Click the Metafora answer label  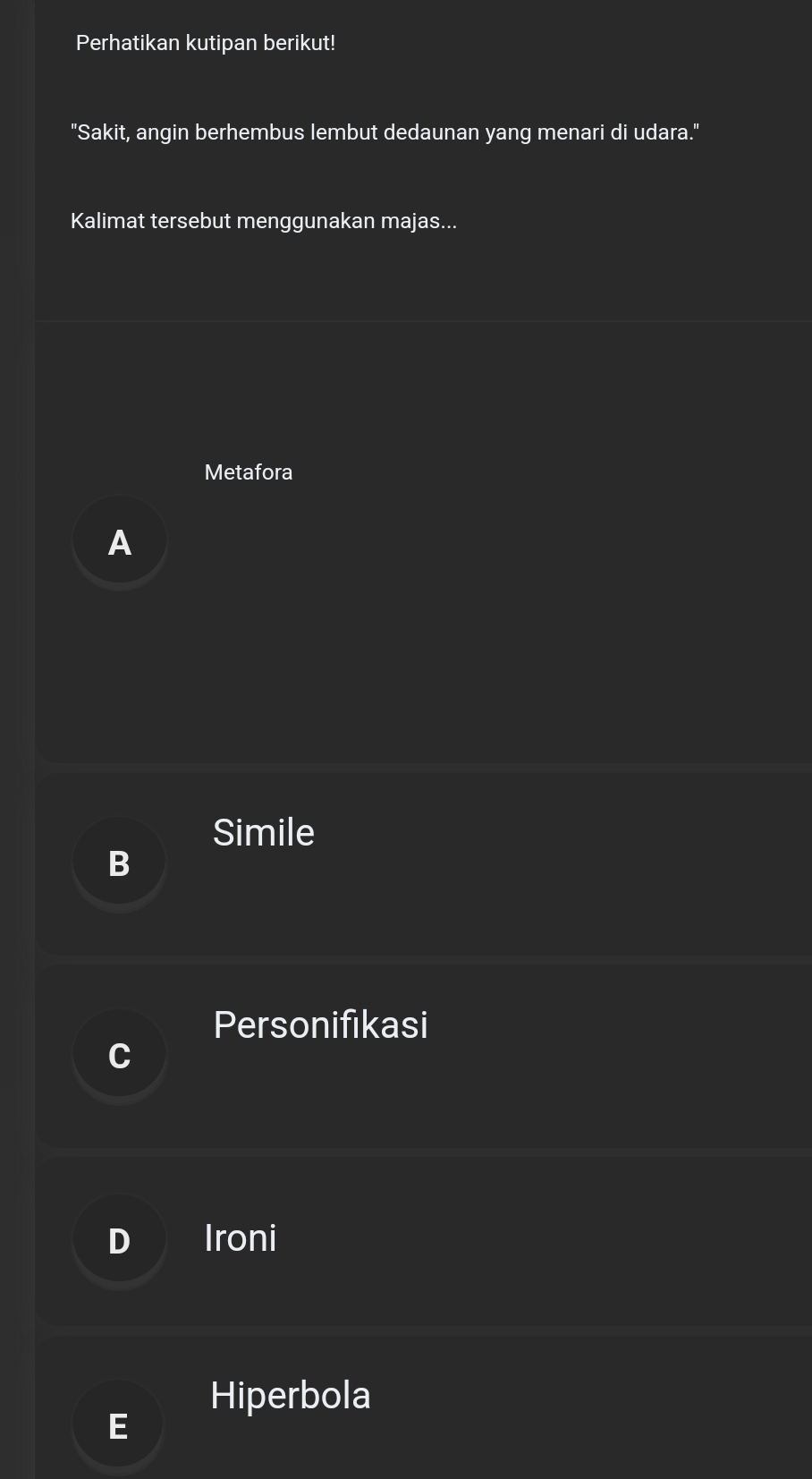pos(249,472)
